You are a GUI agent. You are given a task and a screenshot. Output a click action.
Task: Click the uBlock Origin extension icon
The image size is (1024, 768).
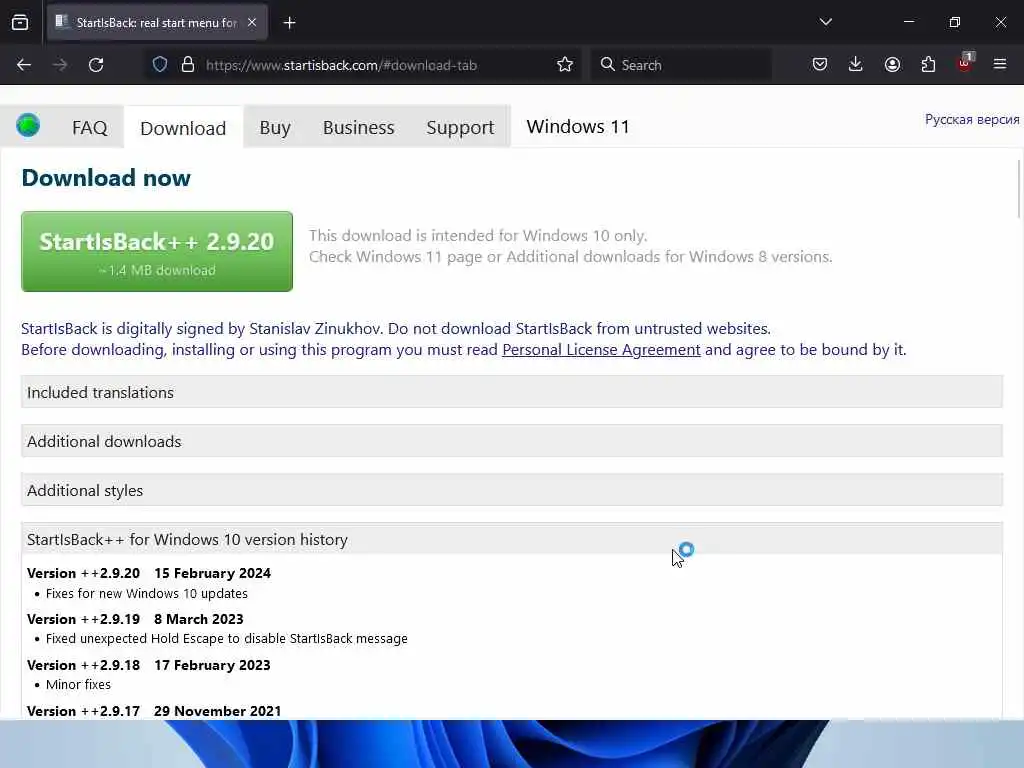[965, 63]
